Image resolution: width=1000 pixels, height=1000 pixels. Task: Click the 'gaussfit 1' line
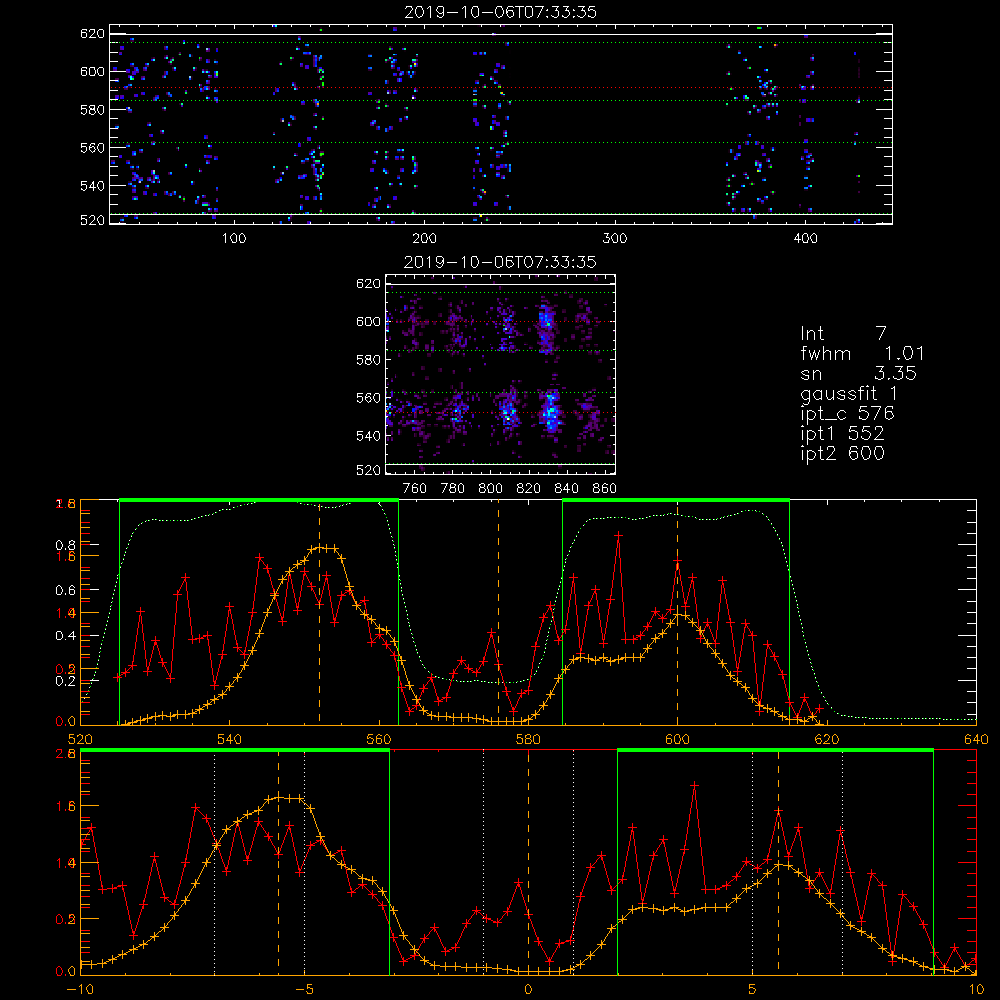coord(849,394)
